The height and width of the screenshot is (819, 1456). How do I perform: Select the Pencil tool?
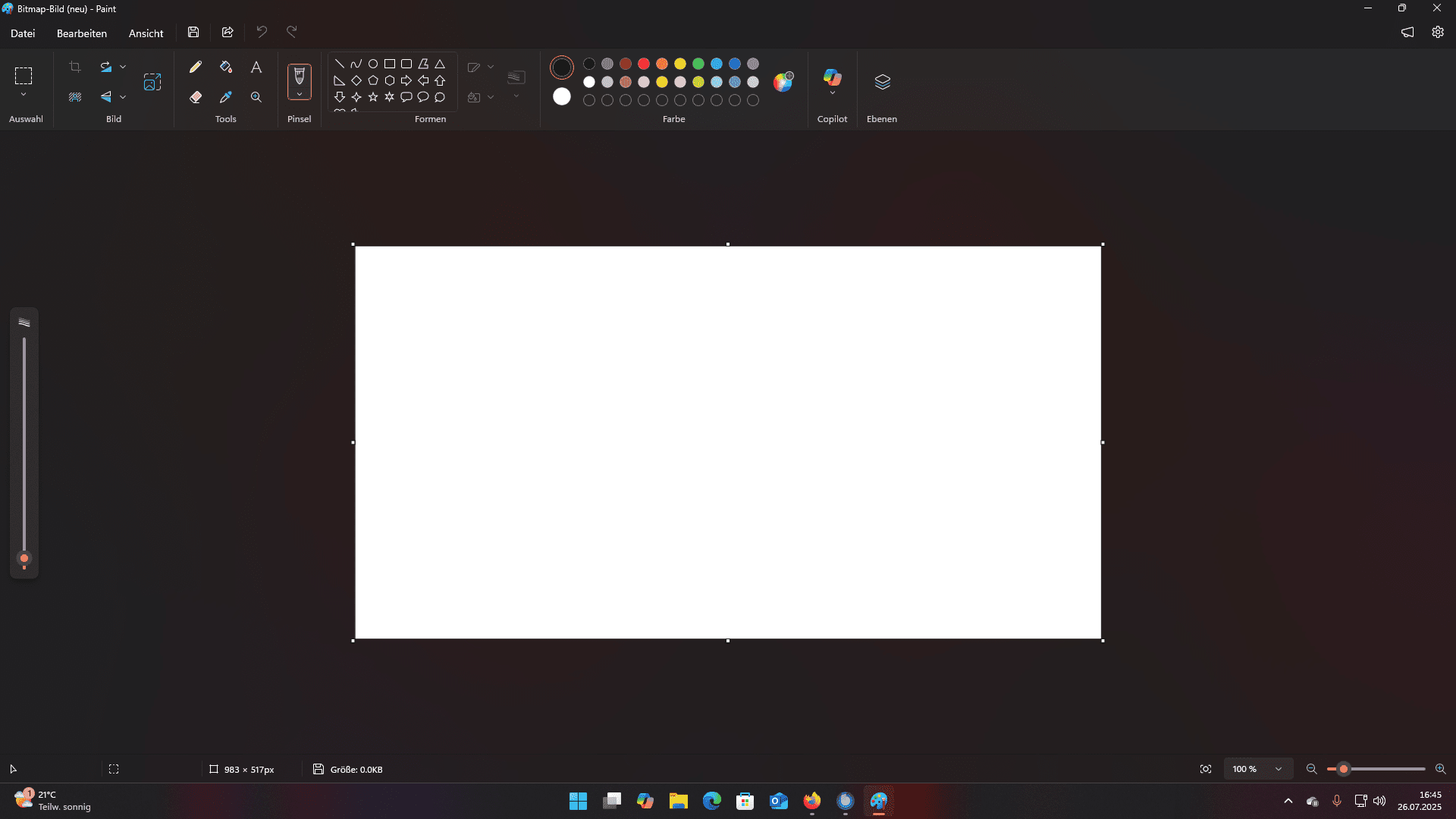tap(196, 67)
